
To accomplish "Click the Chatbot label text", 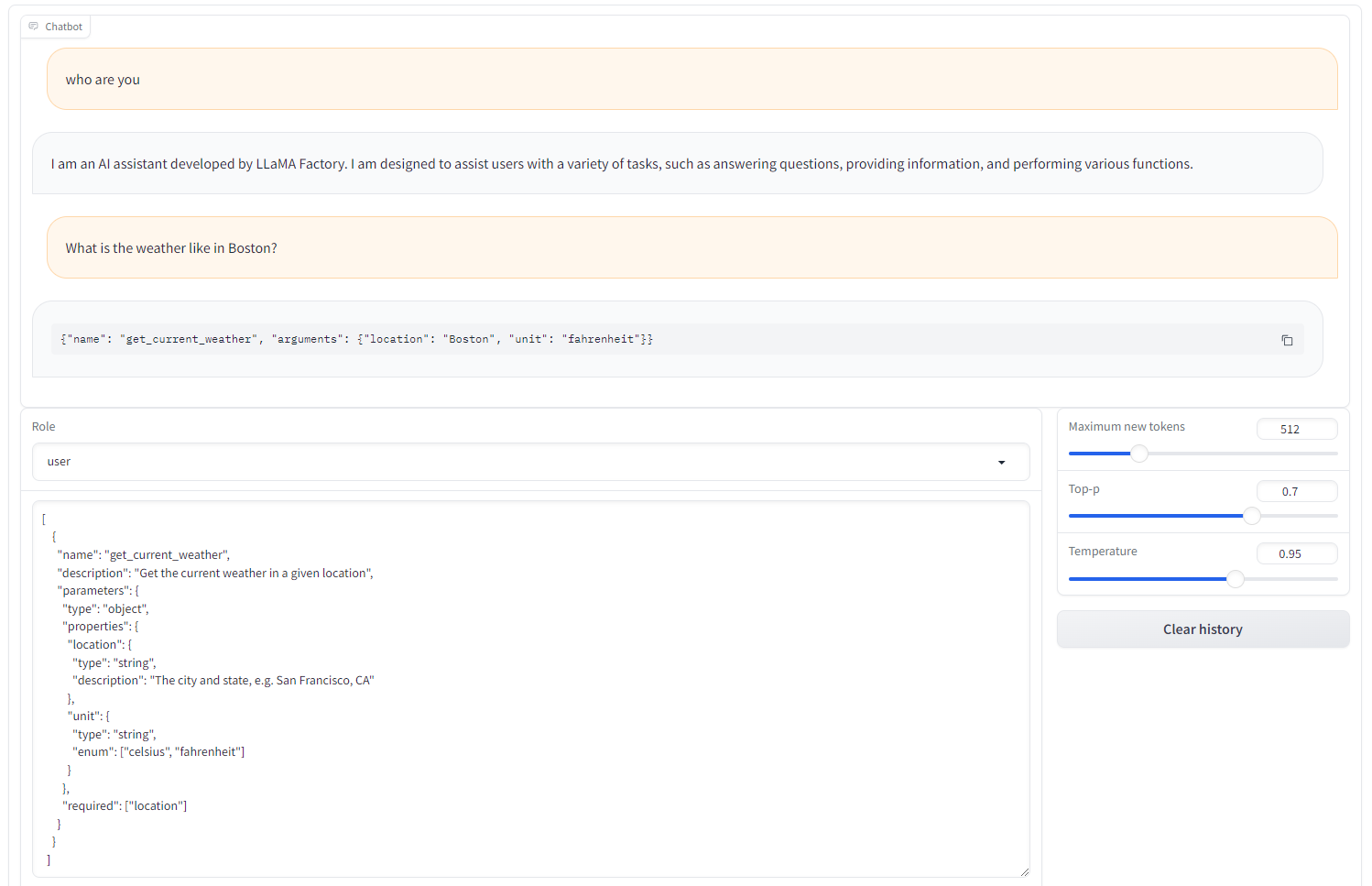I will click(x=64, y=27).
